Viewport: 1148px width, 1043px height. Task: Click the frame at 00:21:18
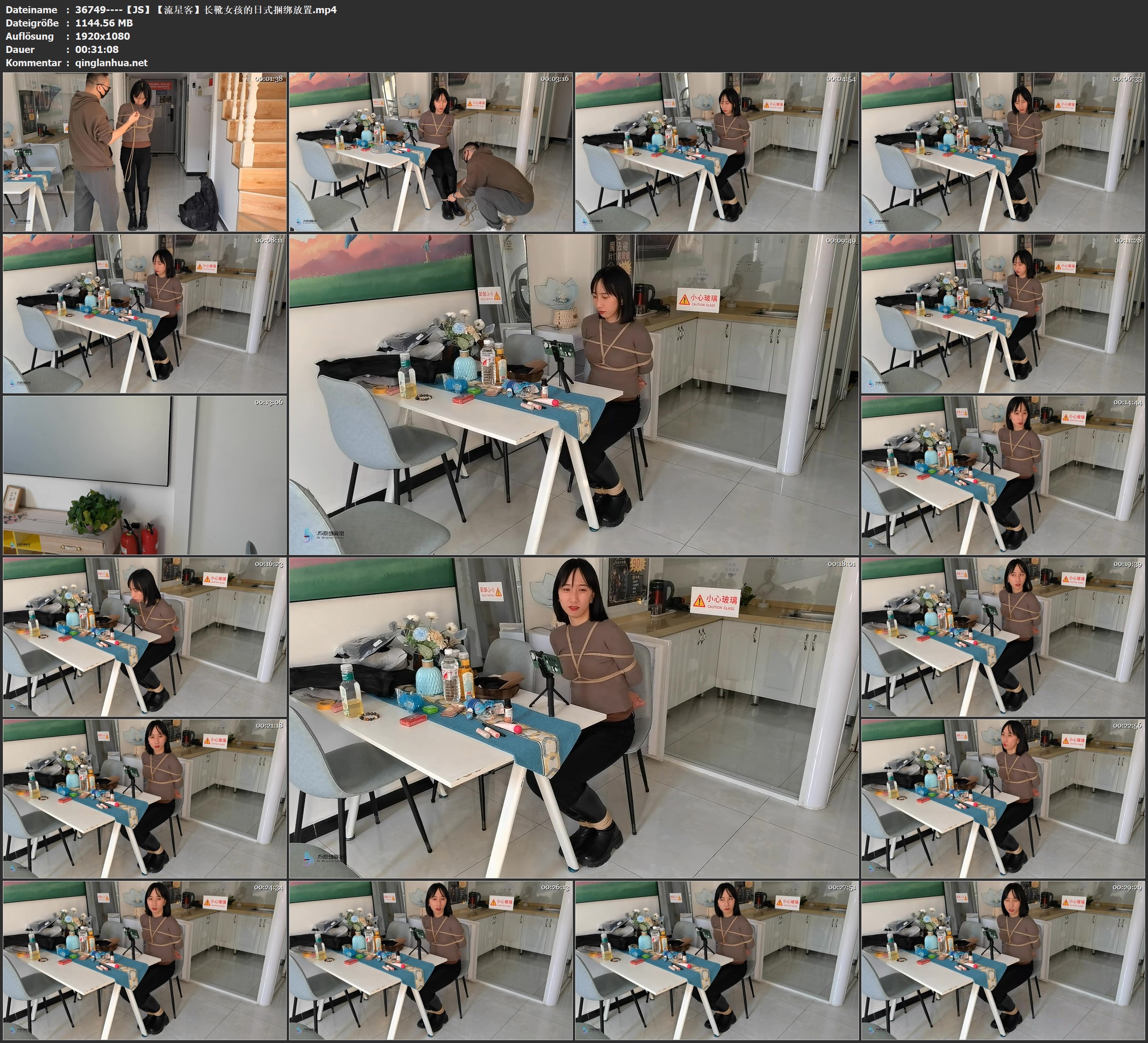tap(145, 799)
